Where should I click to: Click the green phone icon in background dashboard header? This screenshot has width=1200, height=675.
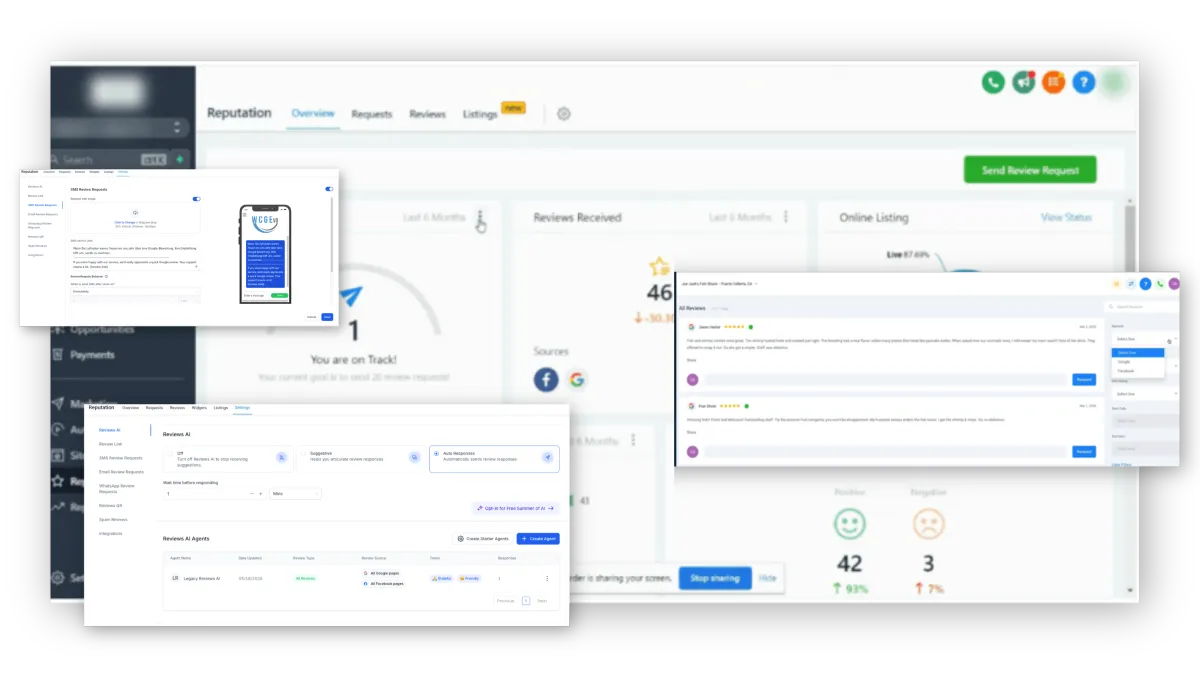click(x=992, y=82)
